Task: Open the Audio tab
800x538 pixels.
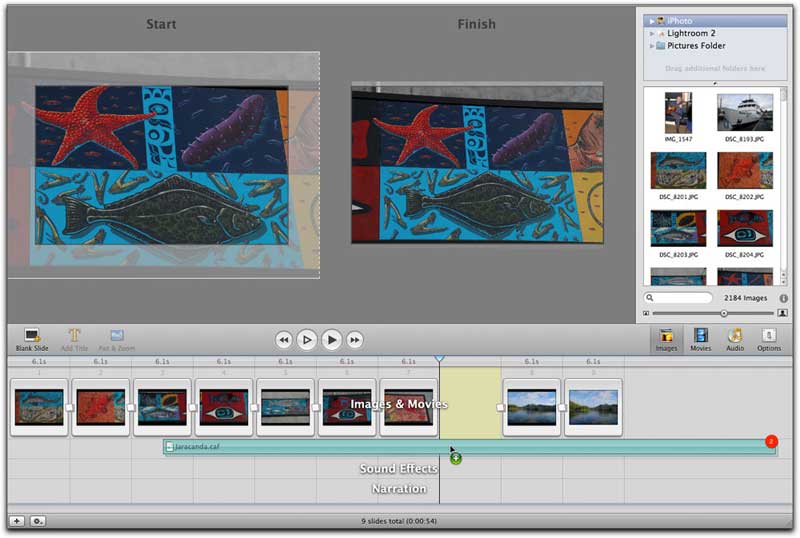Action: tap(735, 340)
